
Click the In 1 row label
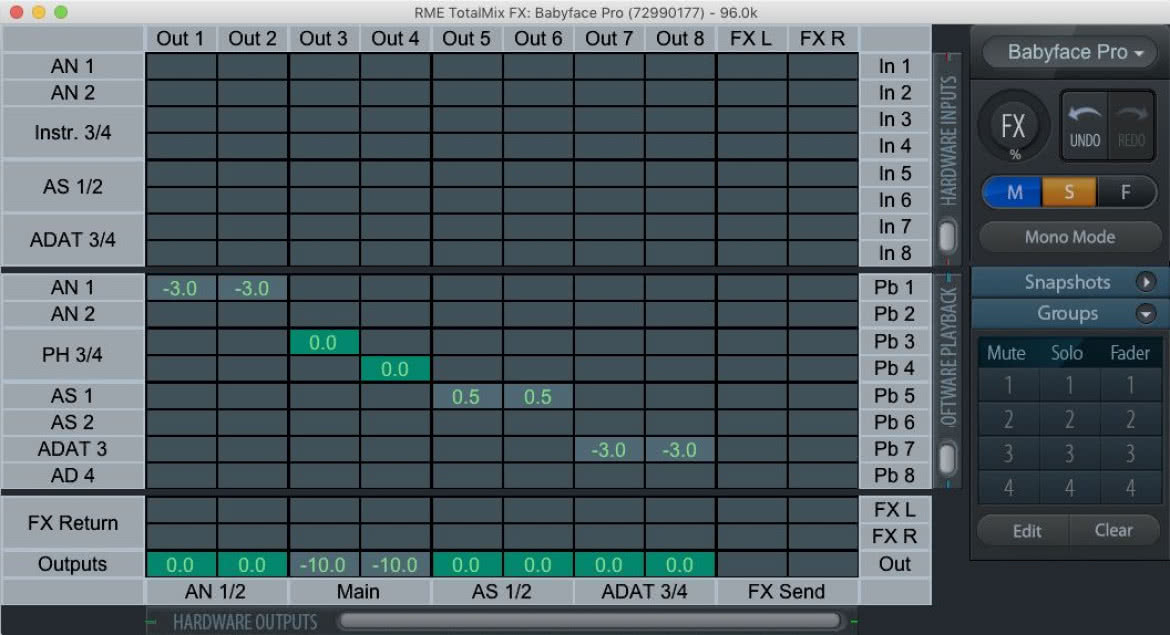(x=895, y=66)
